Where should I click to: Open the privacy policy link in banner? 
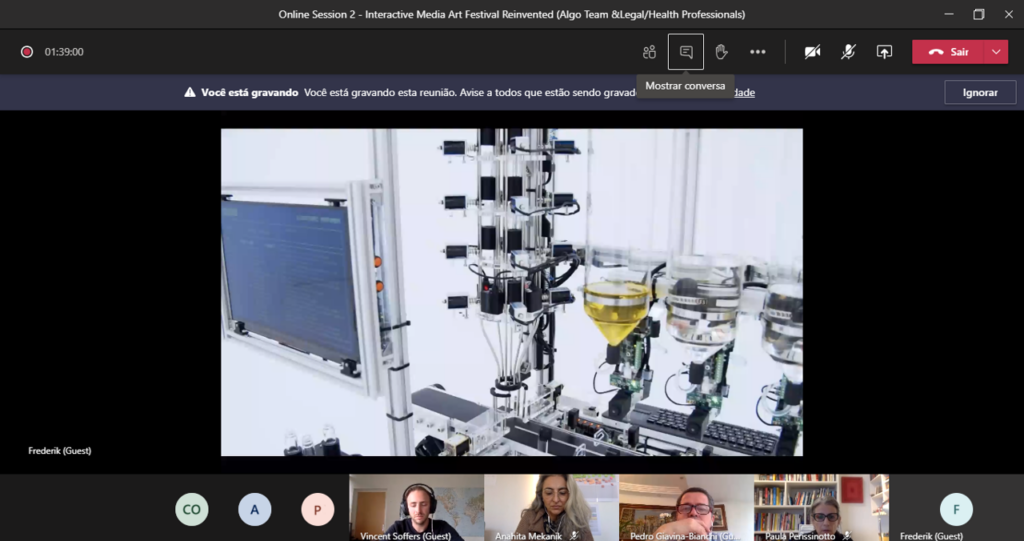click(x=745, y=92)
